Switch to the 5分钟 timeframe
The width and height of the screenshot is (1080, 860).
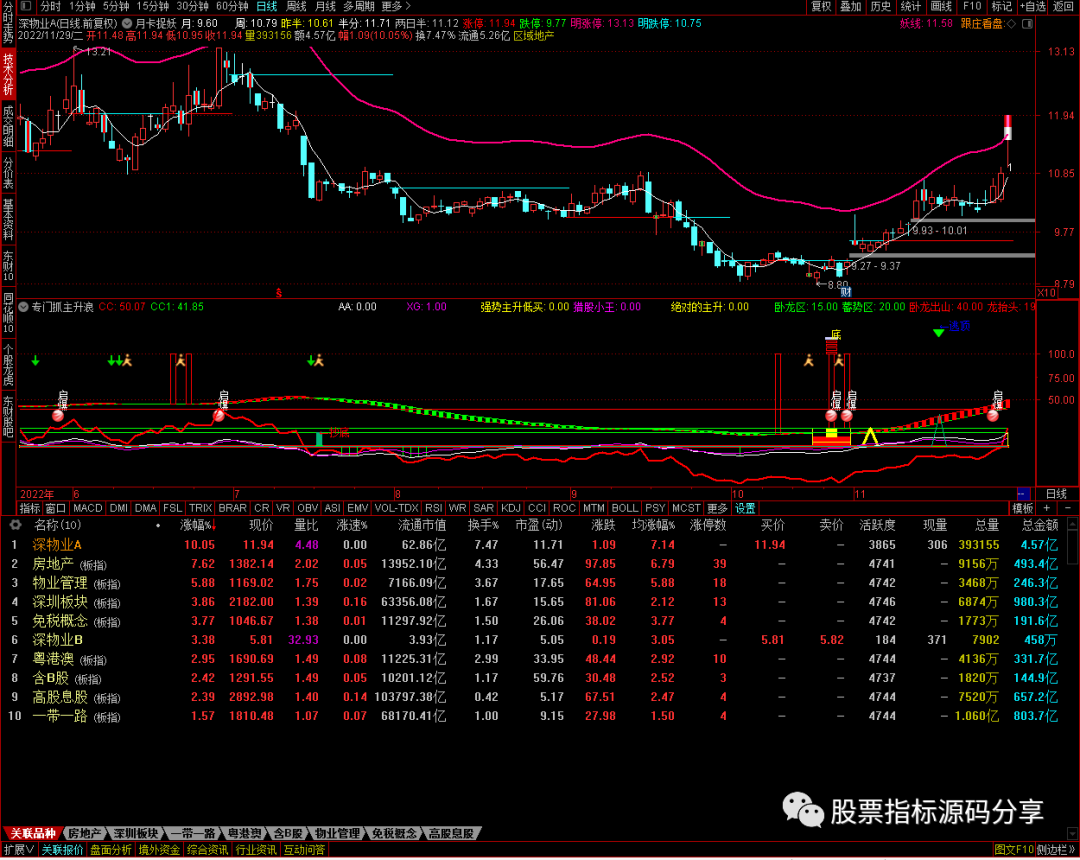[x=116, y=6]
